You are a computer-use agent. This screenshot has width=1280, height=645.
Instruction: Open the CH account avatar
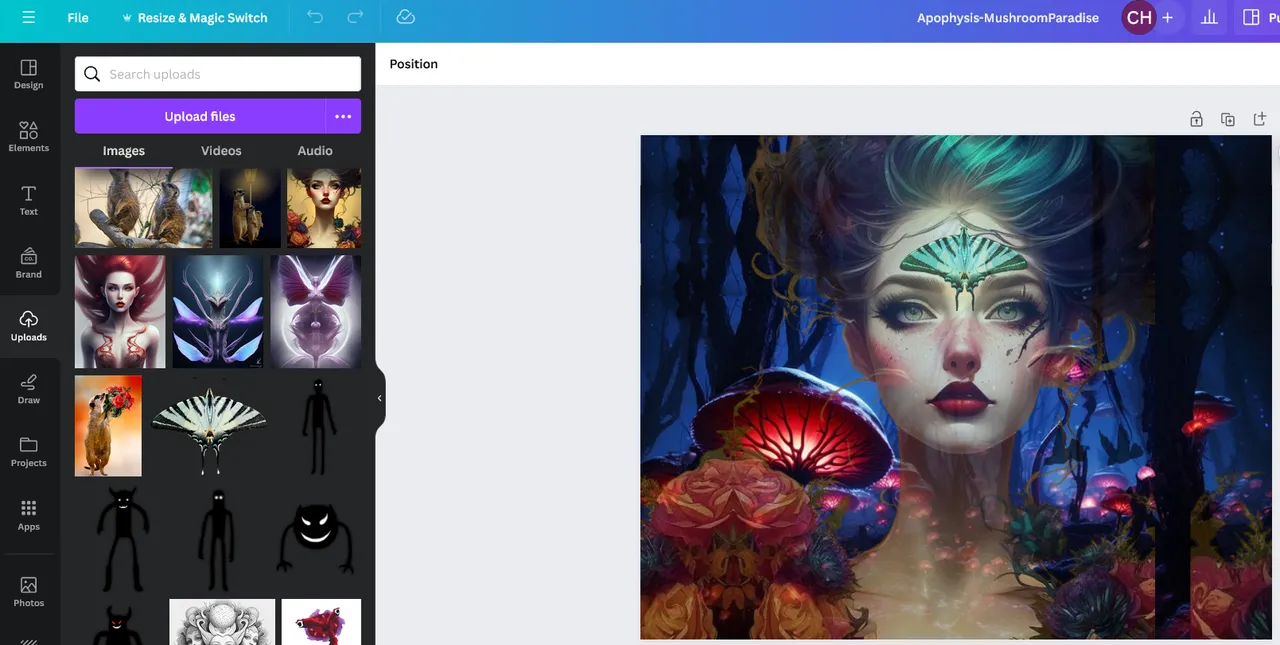[x=1139, y=18]
